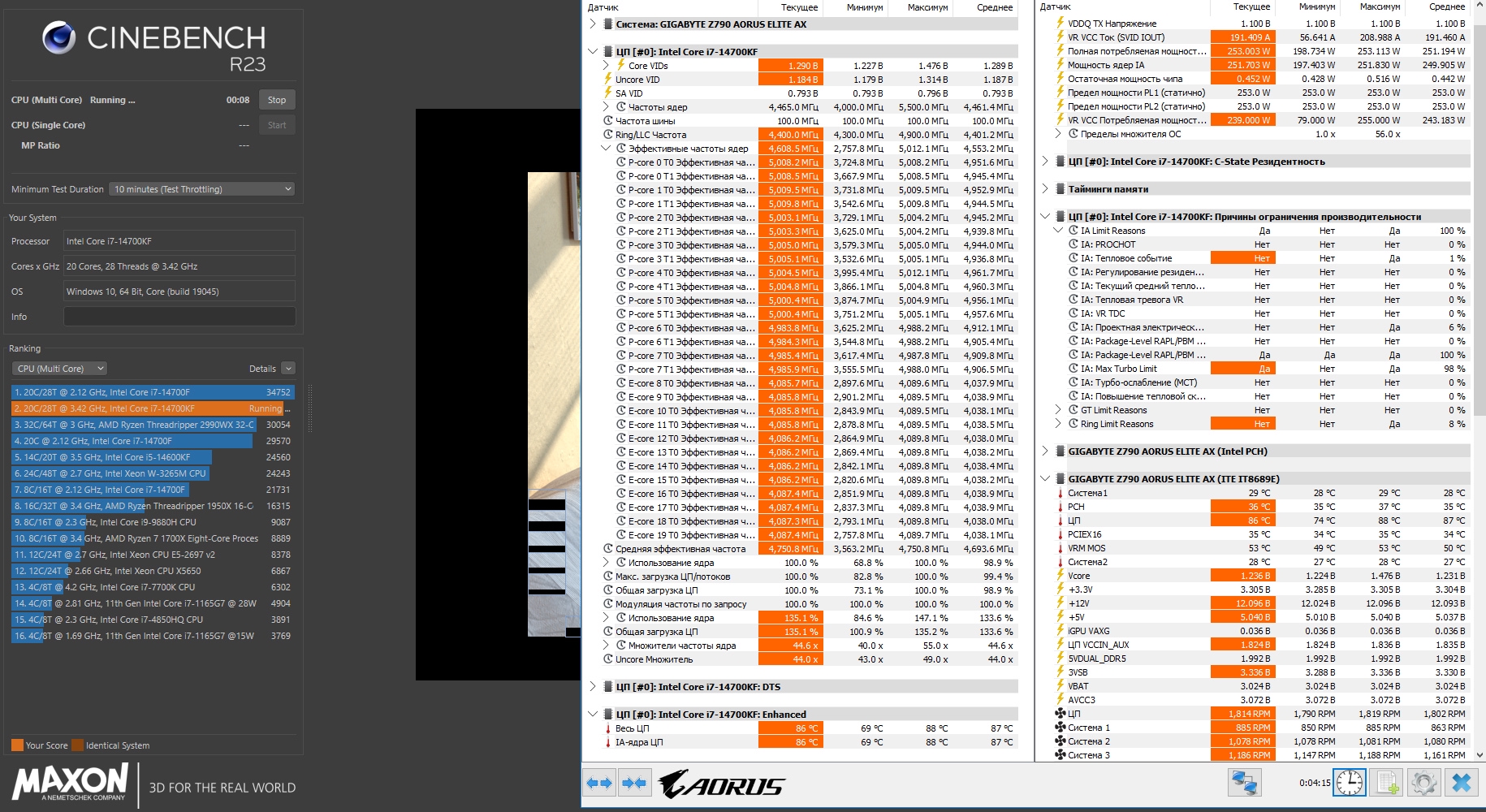Select the Uncore Множитель sensor row
Screen dimensions: 1486x812
click(801, 659)
